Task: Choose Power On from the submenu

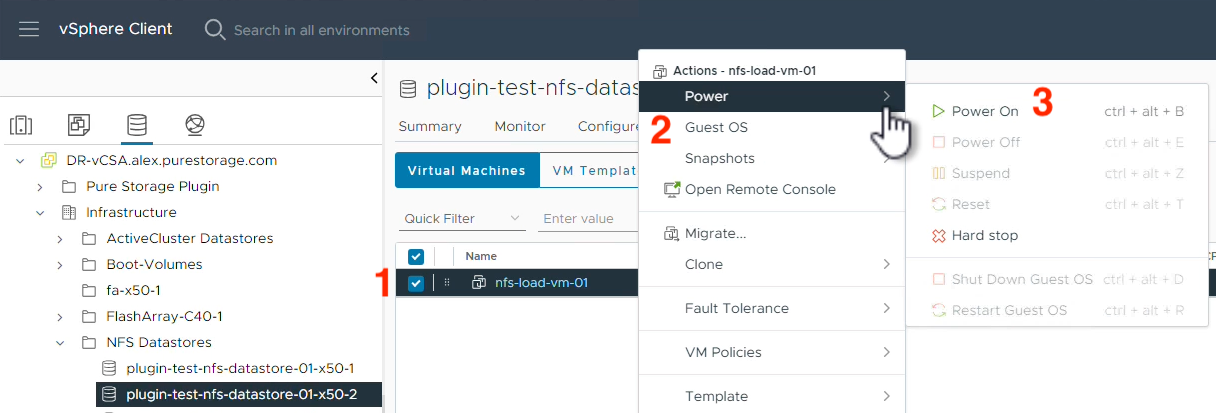Action: (x=984, y=111)
